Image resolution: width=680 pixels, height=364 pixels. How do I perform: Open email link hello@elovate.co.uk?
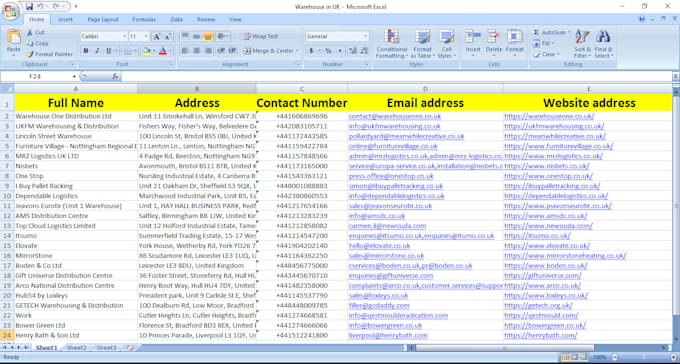pyautogui.click(x=379, y=246)
